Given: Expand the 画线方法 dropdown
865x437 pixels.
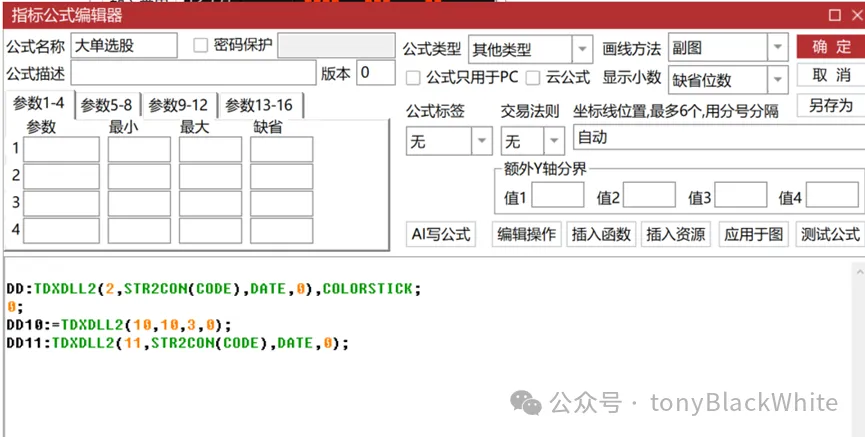Looking at the screenshot, I should 777,48.
